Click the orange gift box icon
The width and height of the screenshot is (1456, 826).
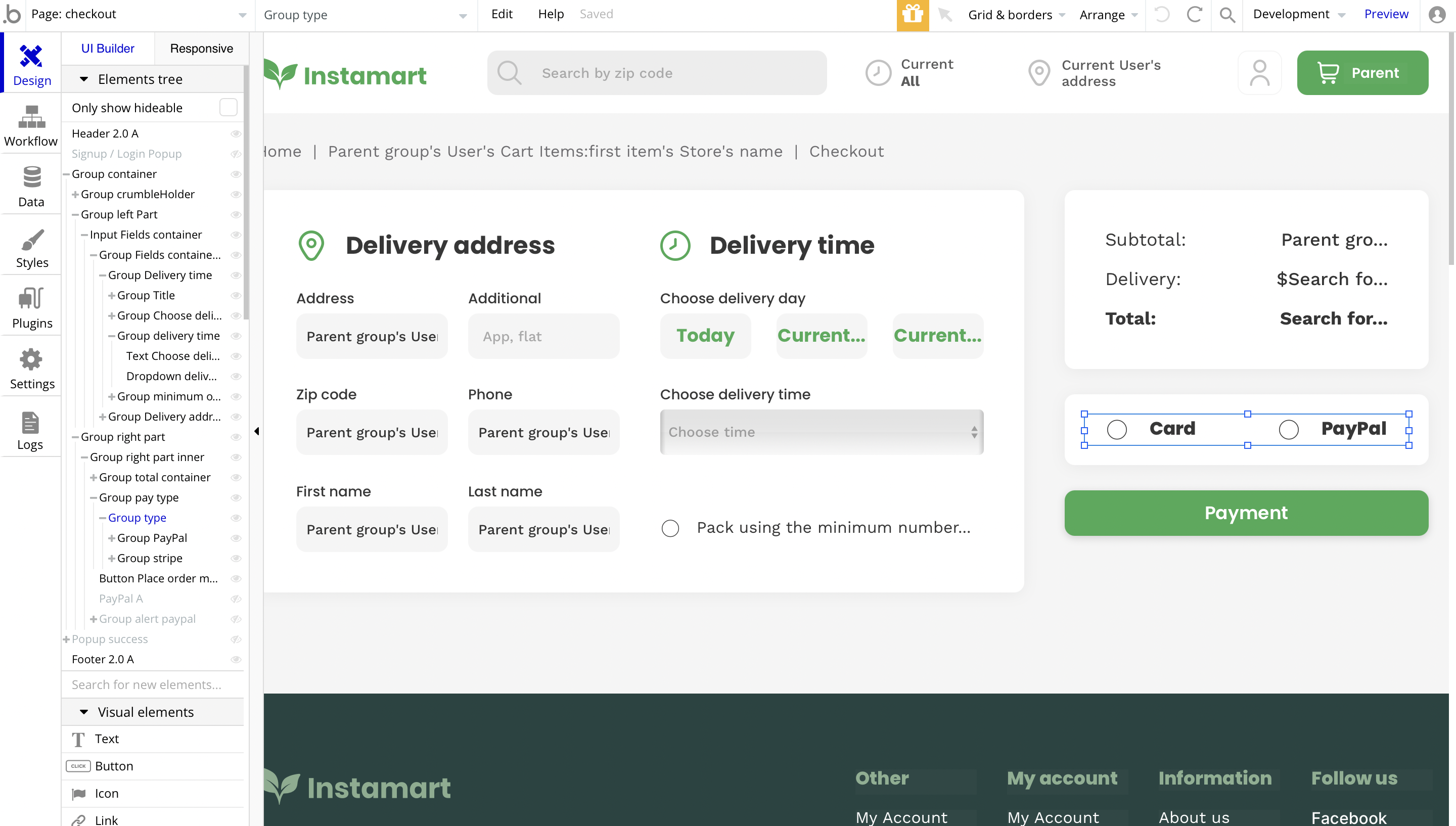pos(912,15)
